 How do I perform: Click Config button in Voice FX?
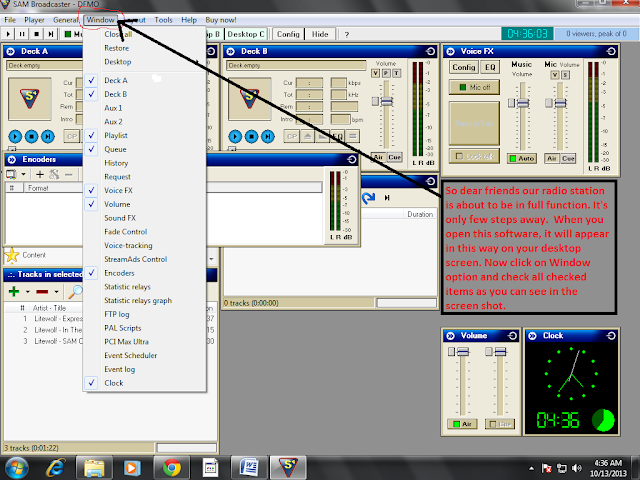click(464, 67)
